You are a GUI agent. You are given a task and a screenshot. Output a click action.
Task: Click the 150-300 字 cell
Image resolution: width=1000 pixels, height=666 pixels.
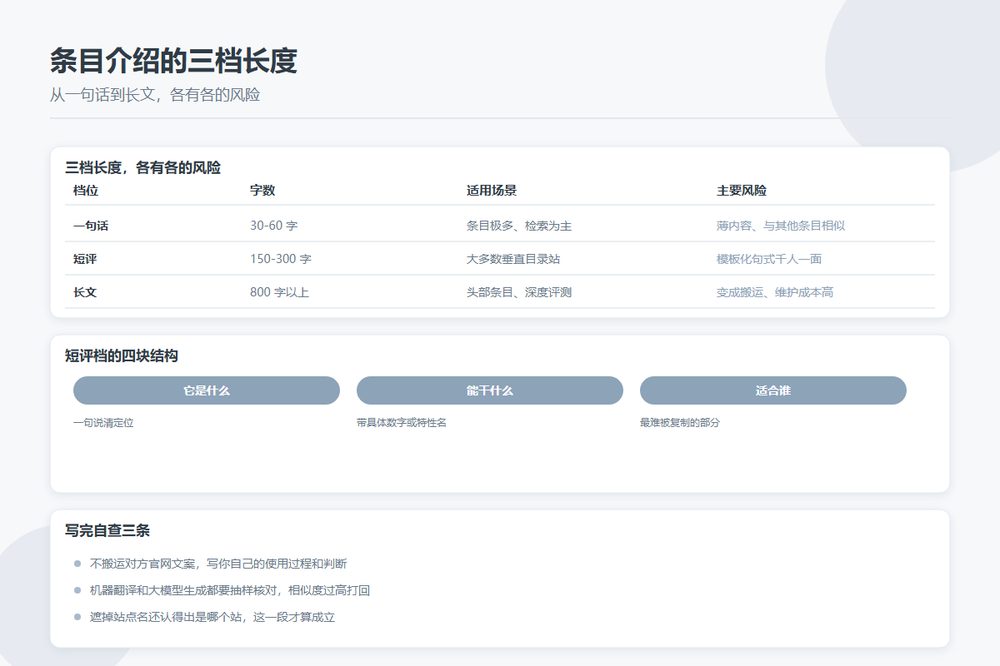coord(281,259)
